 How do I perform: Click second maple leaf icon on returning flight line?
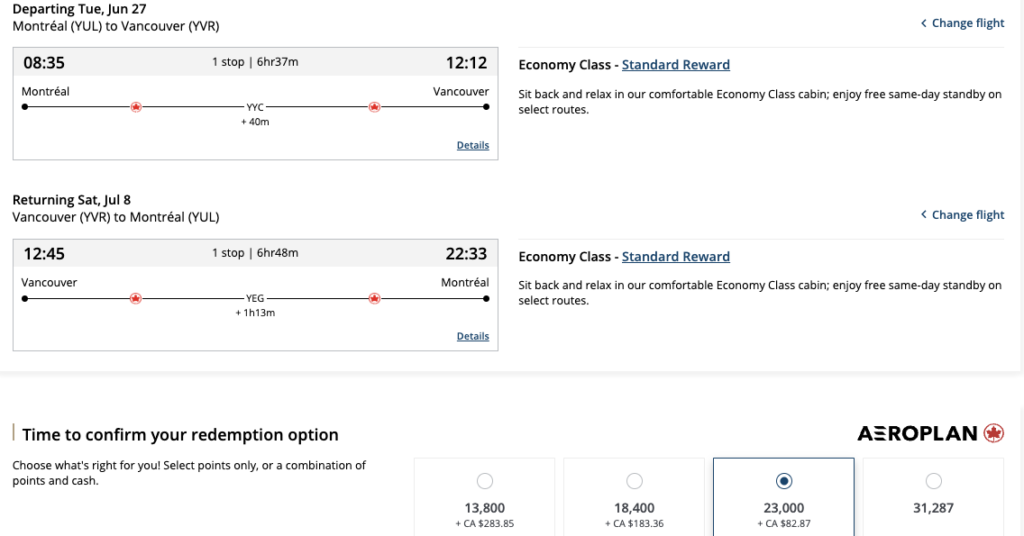[x=374, y=298]
